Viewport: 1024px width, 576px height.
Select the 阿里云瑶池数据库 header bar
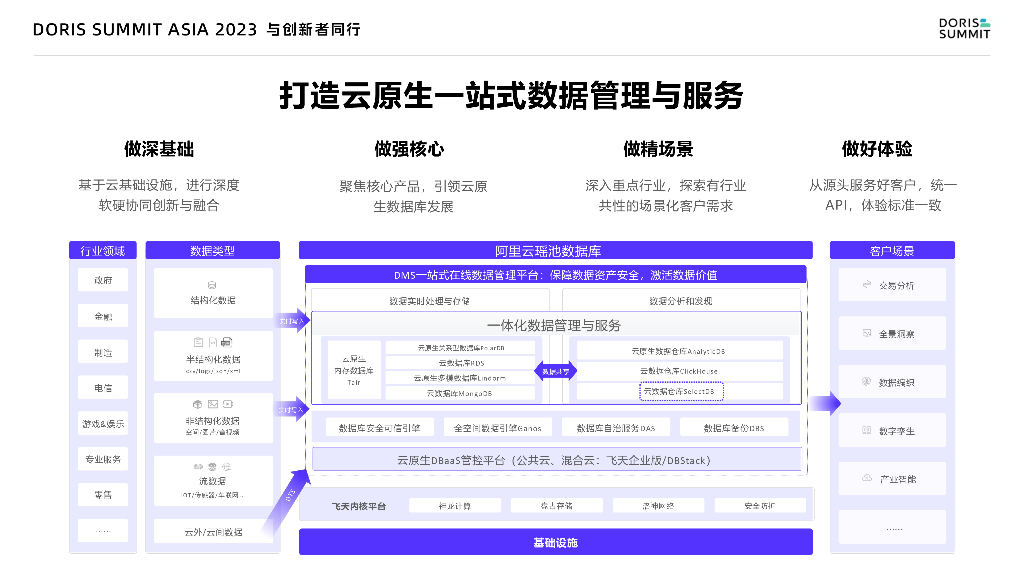click(556, 251)
